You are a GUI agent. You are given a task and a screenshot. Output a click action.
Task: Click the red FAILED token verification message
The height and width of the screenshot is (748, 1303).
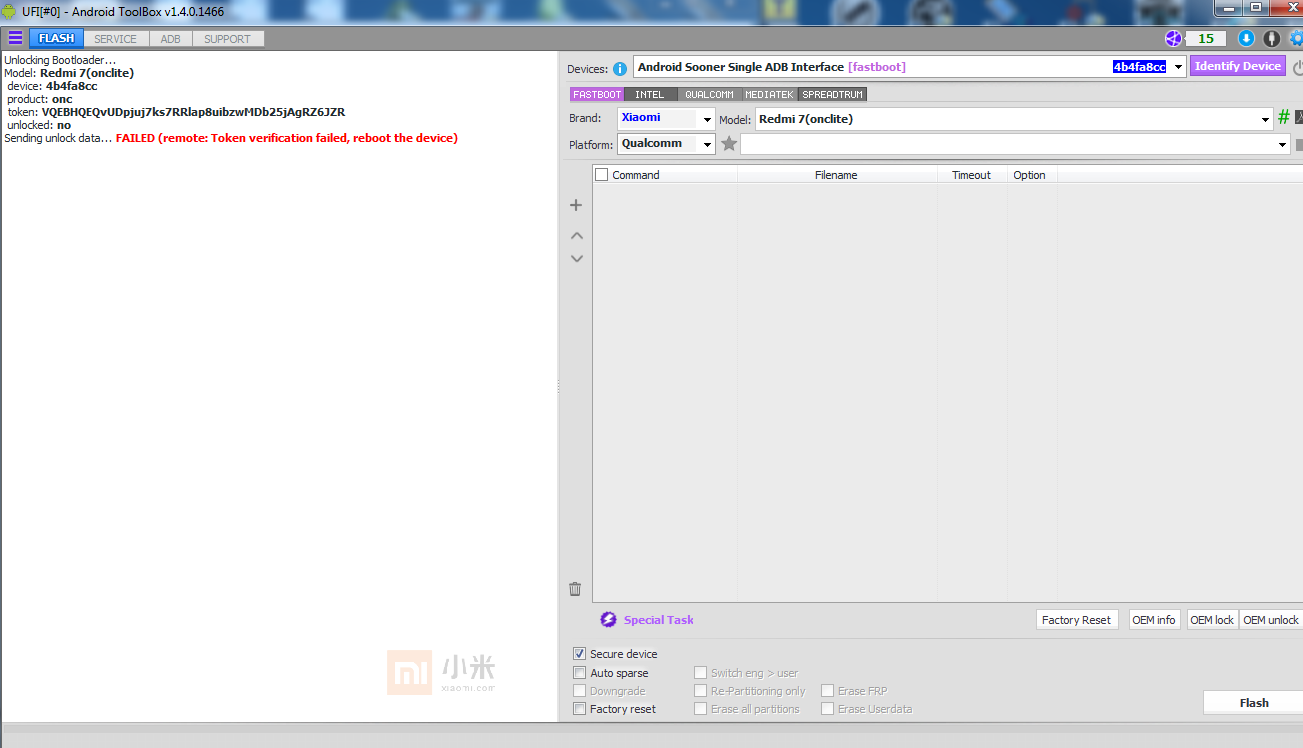[x=287, y=138]
